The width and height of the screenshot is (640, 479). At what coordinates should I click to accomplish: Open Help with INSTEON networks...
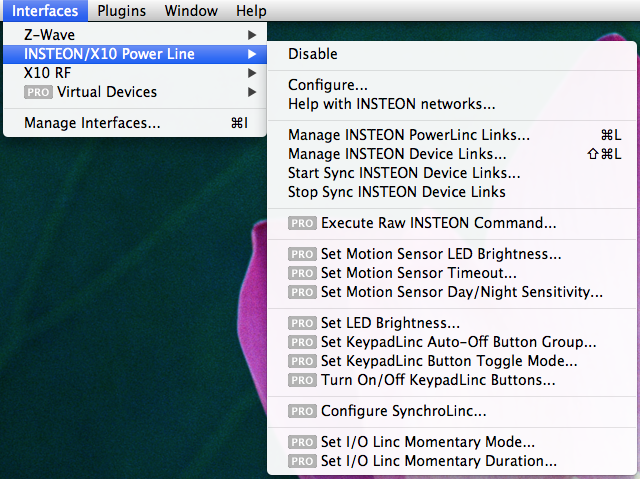pos(452,104)
